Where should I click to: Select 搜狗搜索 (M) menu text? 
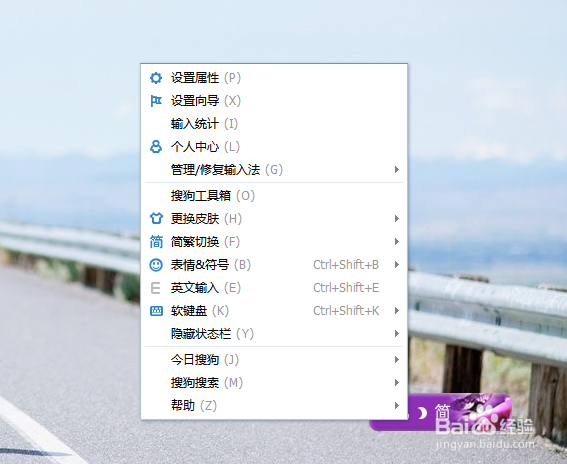pos(207,383)
